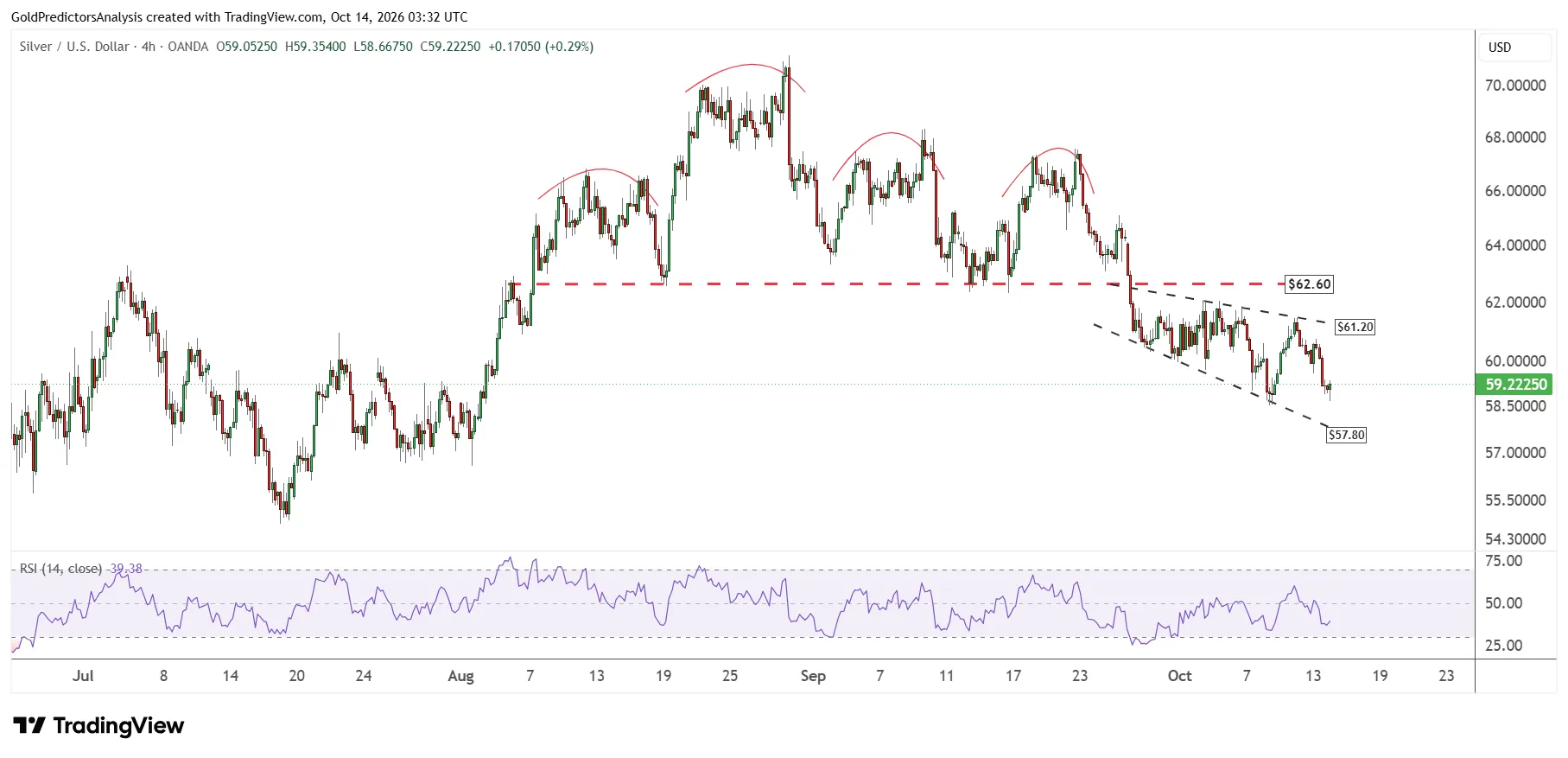Click the 62.00000 price axis label

pos(1515,303)
